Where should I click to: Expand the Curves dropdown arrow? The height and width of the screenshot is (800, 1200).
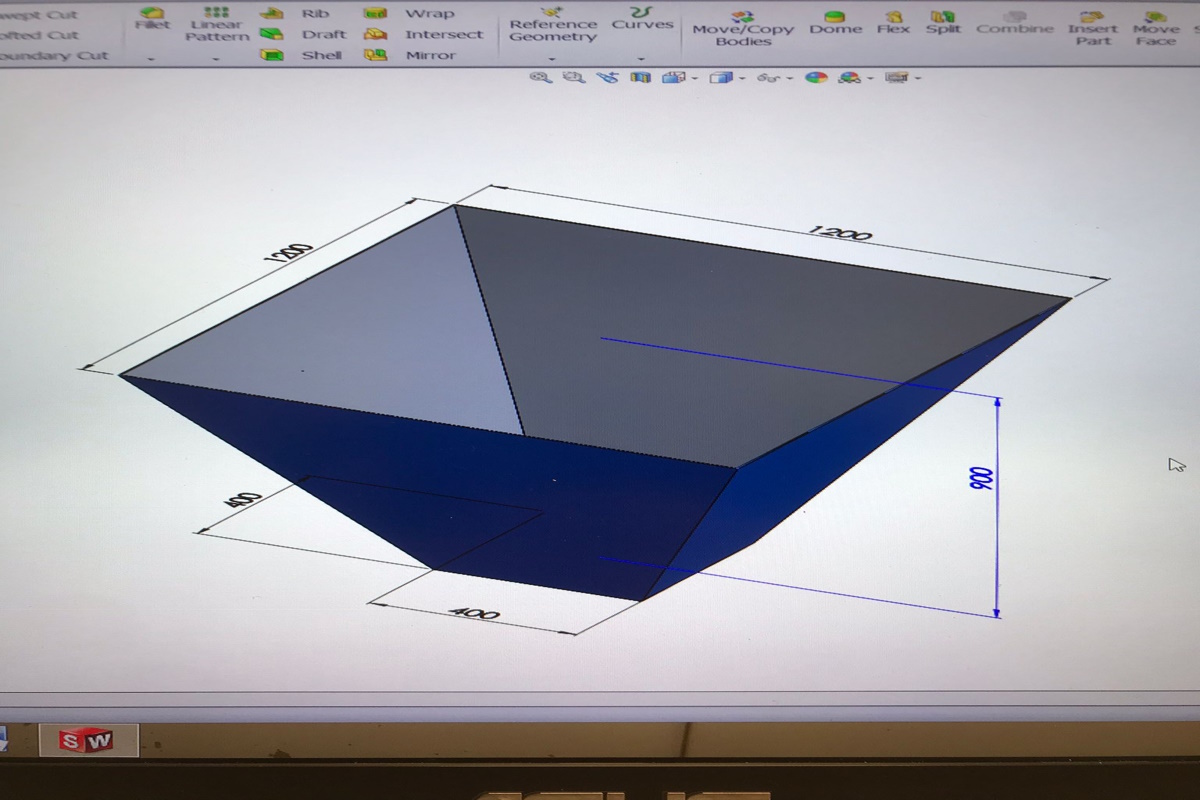coord(641,60)
